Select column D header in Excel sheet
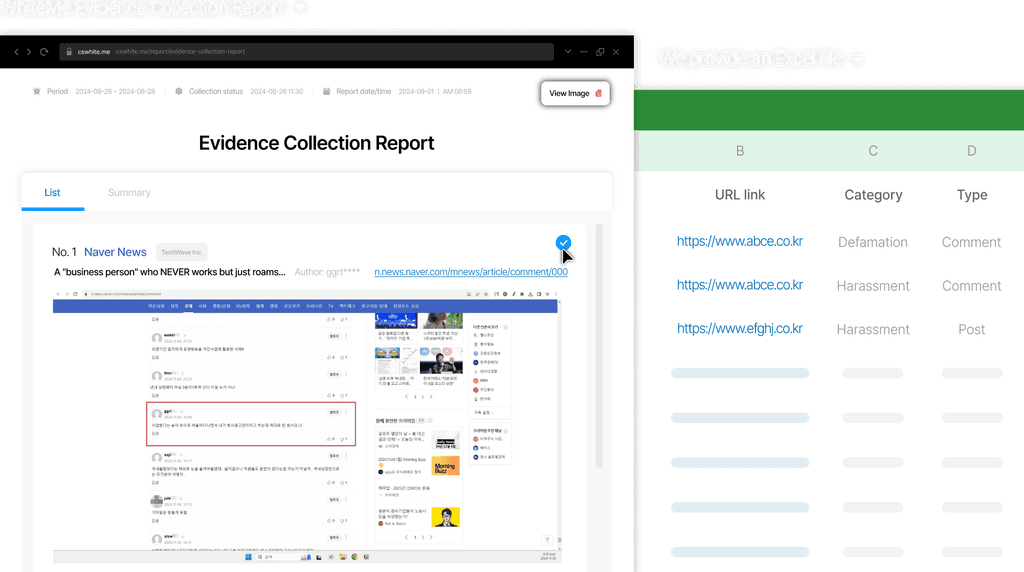 pos(972,151)
